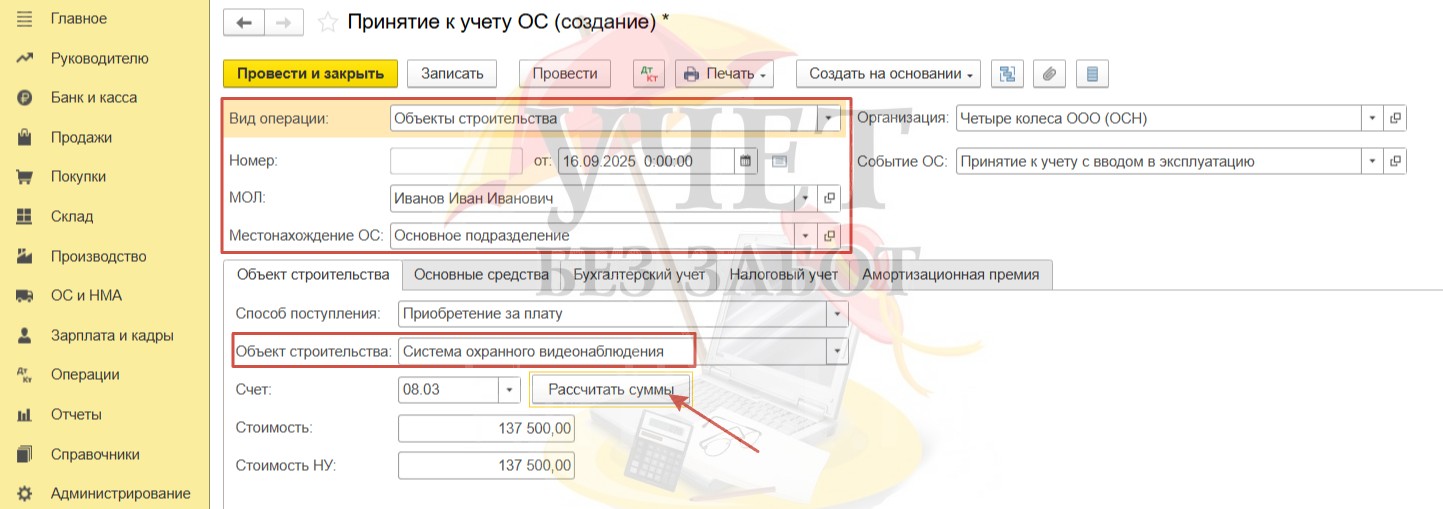
Task: Expand Способ поступления dropdown
Action: coord(836,314)
